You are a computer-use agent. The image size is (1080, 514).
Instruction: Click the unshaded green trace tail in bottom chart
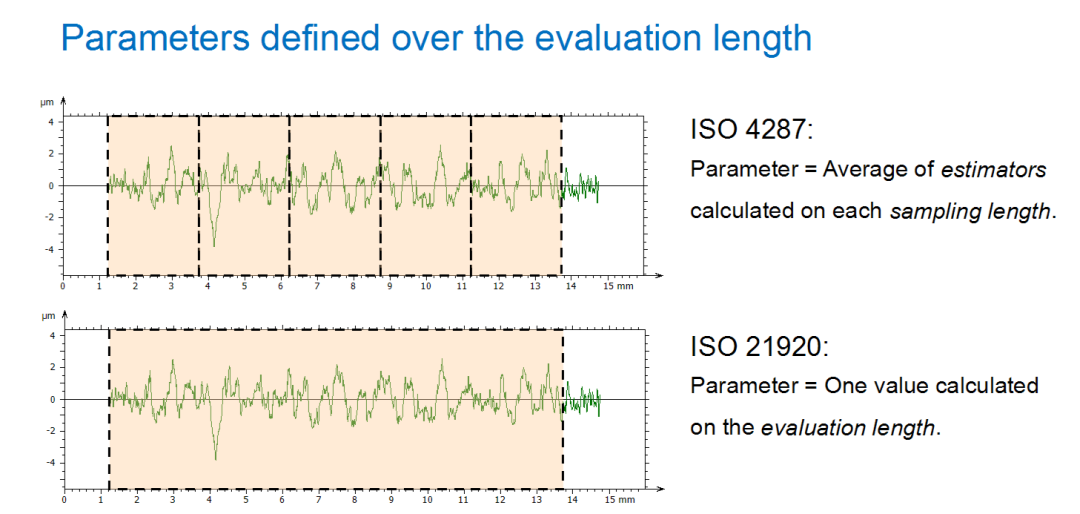(582, 400)
